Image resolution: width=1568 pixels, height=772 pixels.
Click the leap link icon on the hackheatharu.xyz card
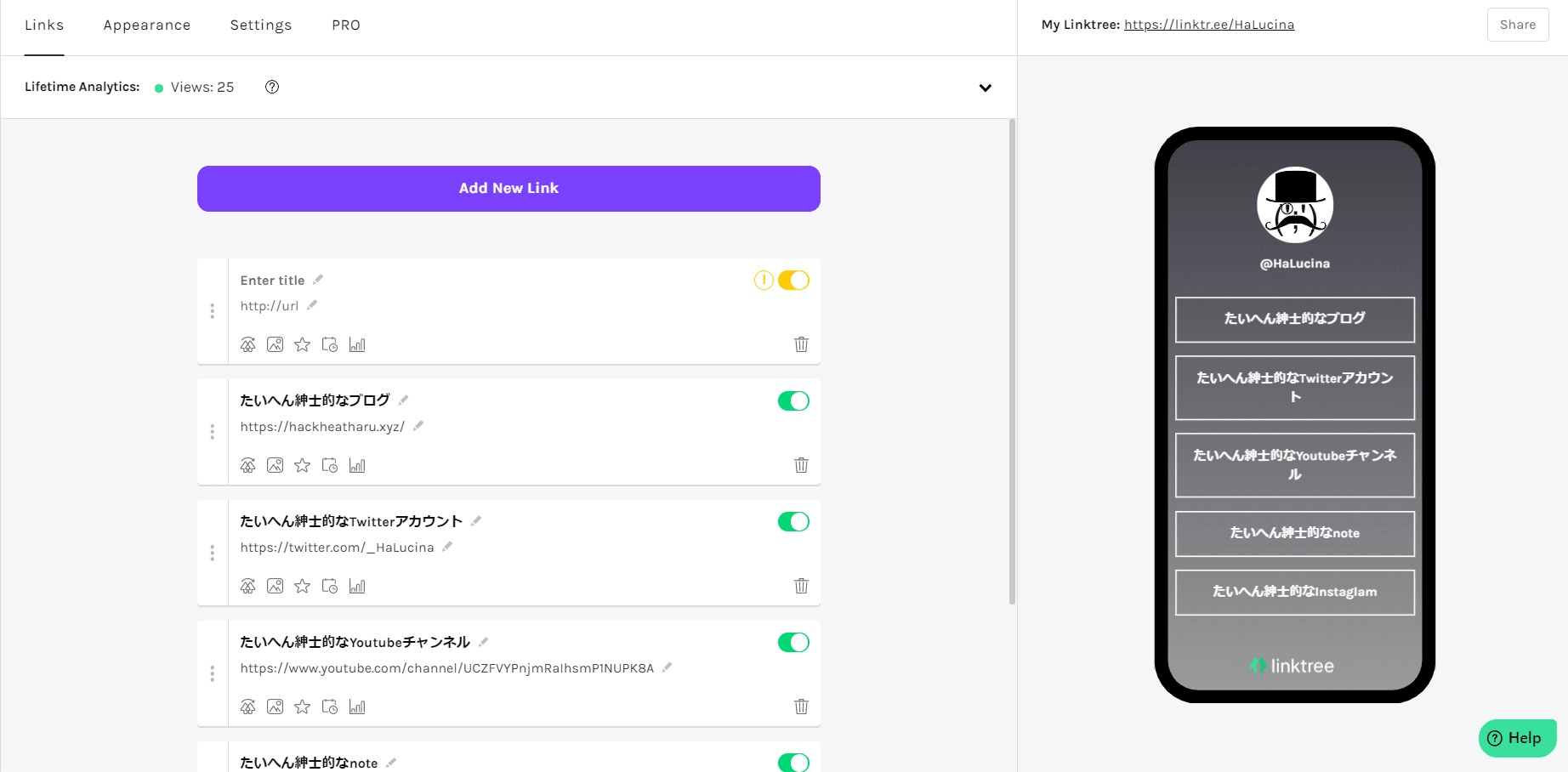point(247,465)
